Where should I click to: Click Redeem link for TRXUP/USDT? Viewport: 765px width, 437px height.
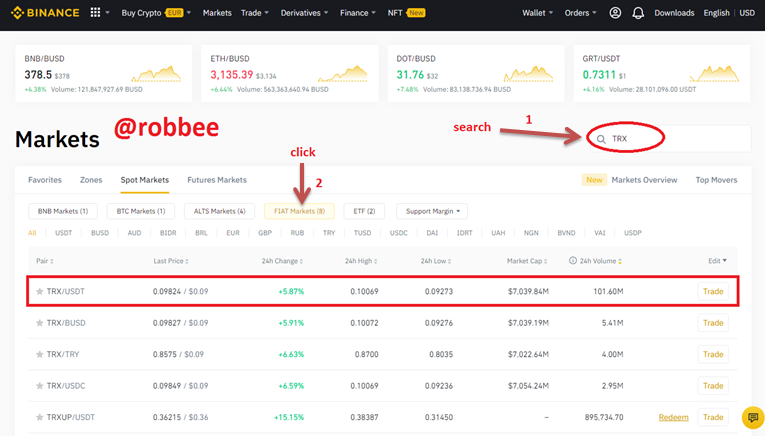673,417
